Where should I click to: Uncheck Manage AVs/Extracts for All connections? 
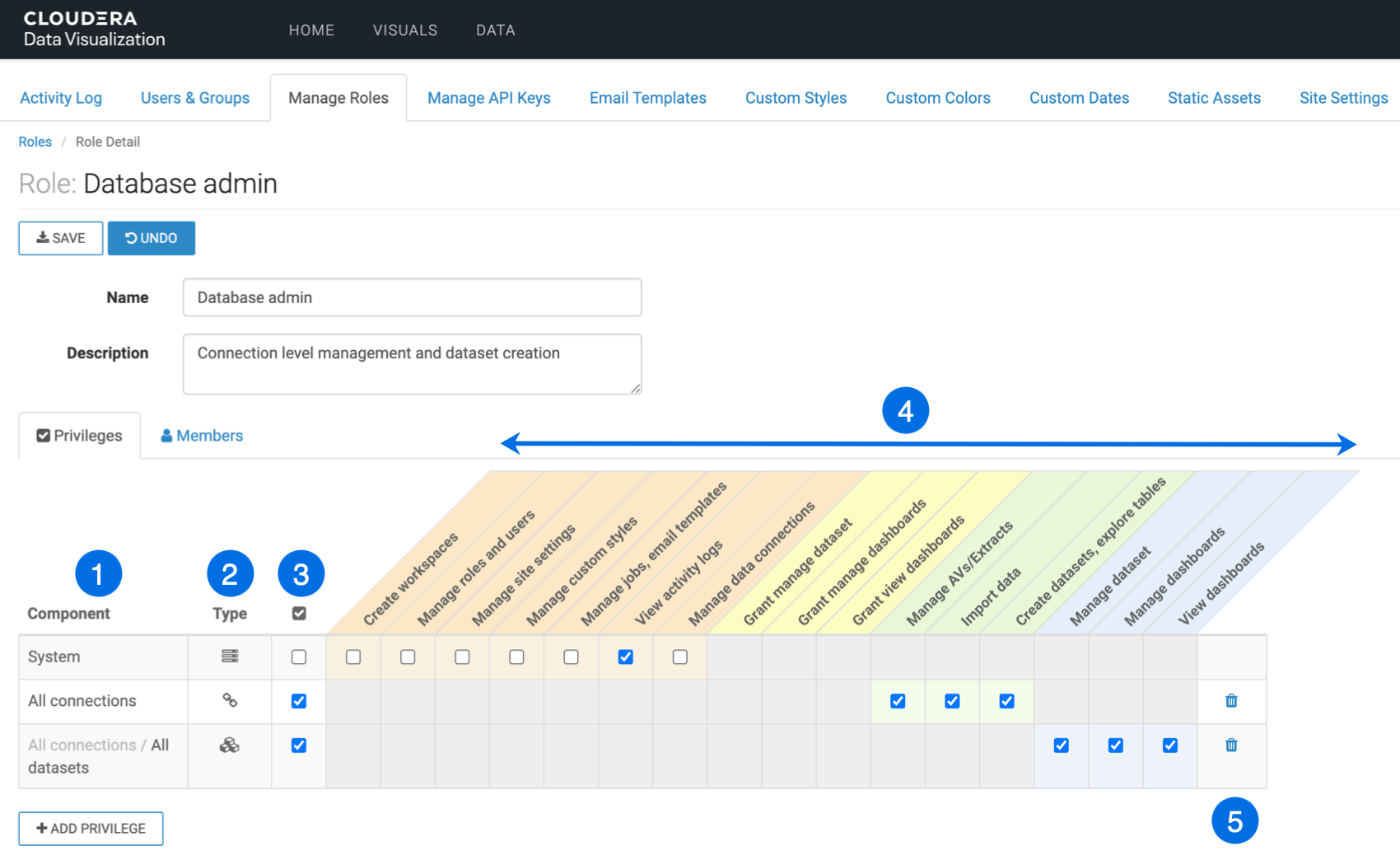(898, 701)
